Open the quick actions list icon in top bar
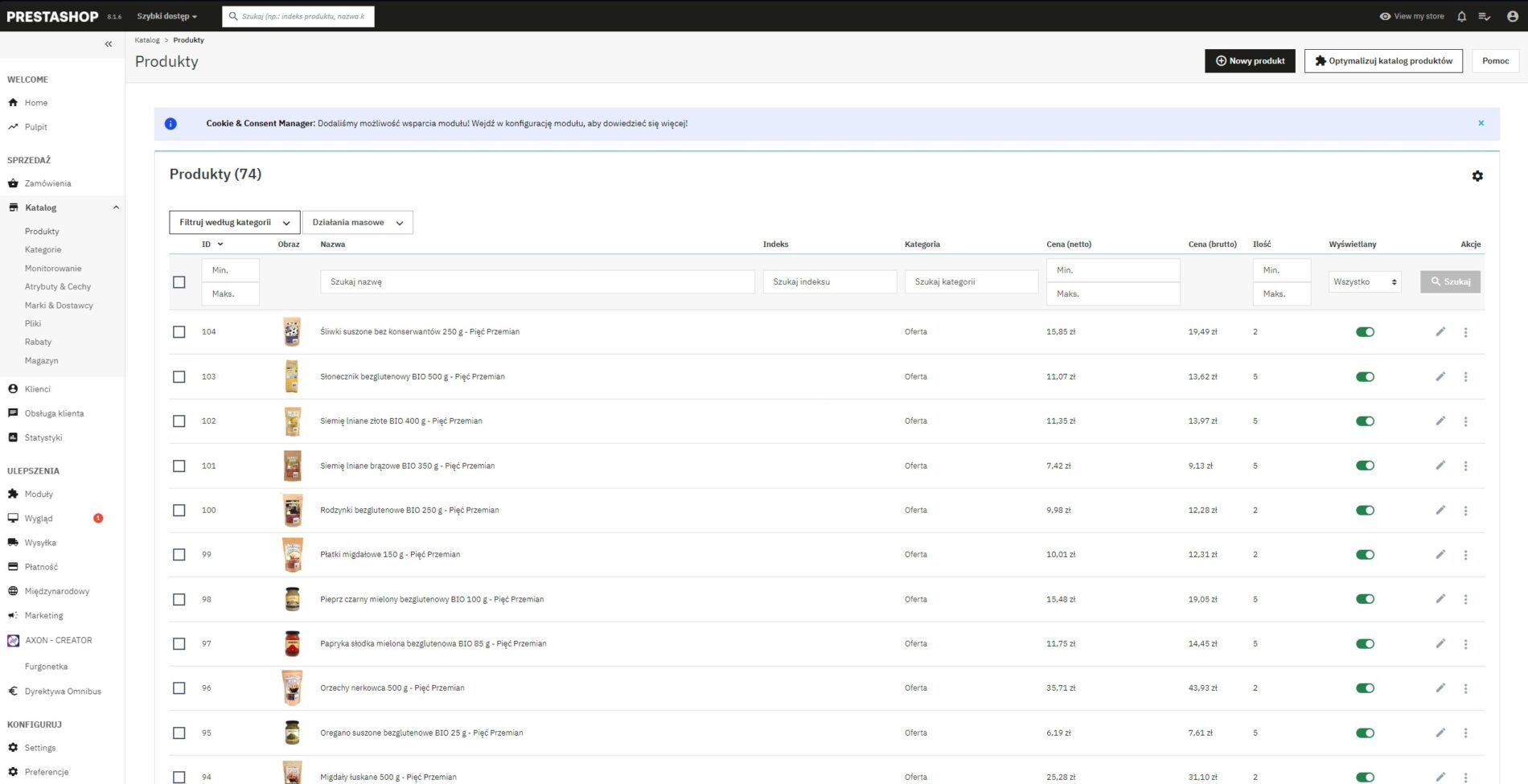1528x784 pixels. tap(1485, 16)
